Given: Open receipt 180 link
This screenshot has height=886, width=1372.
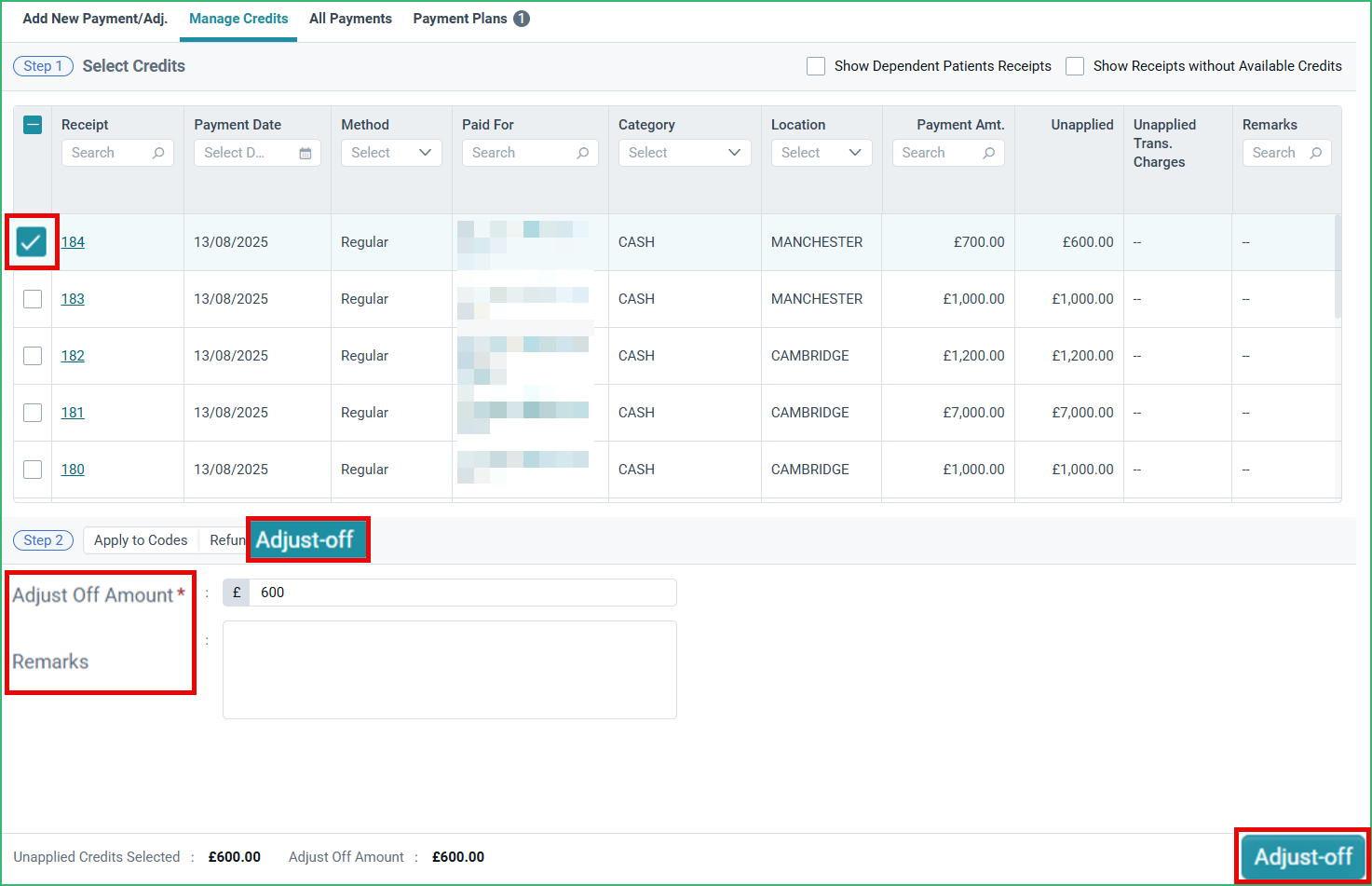Looking at the screenshot, I should click(73, 470).
